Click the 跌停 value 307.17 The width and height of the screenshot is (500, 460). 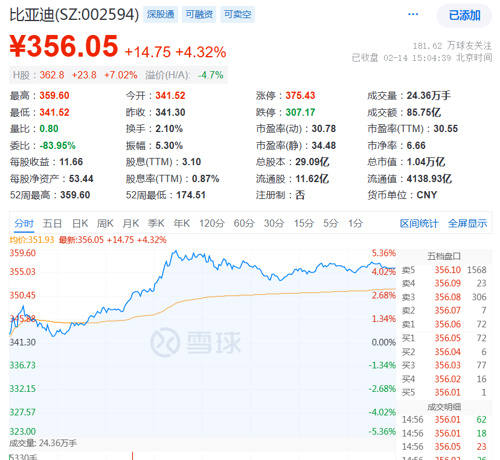(x=300, y=112)
